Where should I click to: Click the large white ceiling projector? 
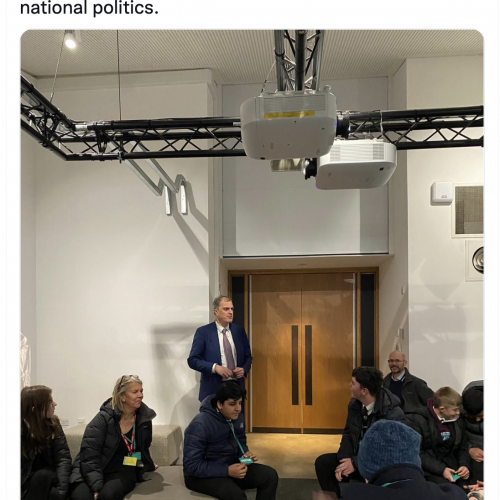point(289,124)
